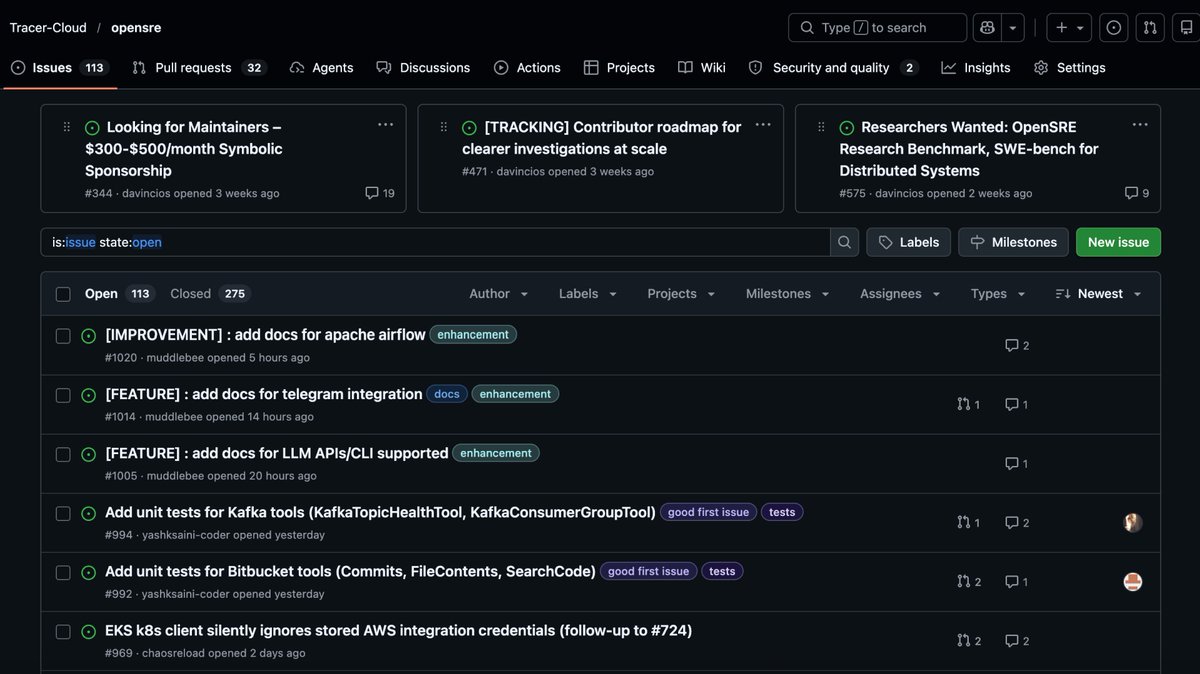Expand Copilot dropdown arrow beside chat icon

(1013, 28)
